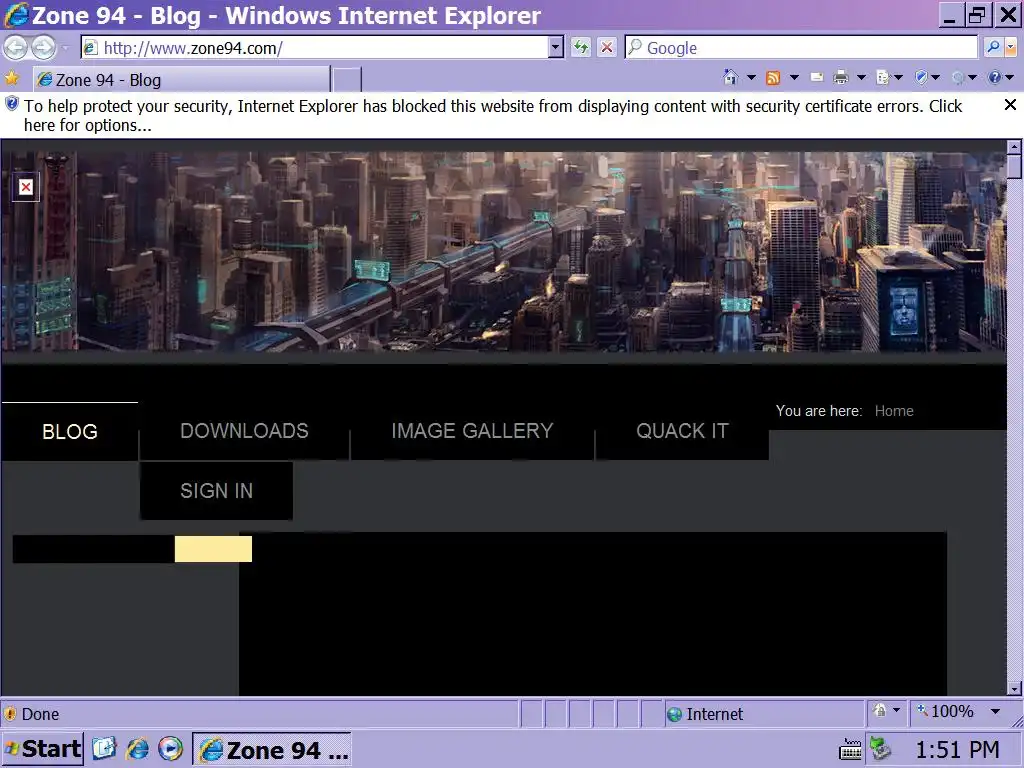Click into the address bar URL field

click(x=323, y=48)
